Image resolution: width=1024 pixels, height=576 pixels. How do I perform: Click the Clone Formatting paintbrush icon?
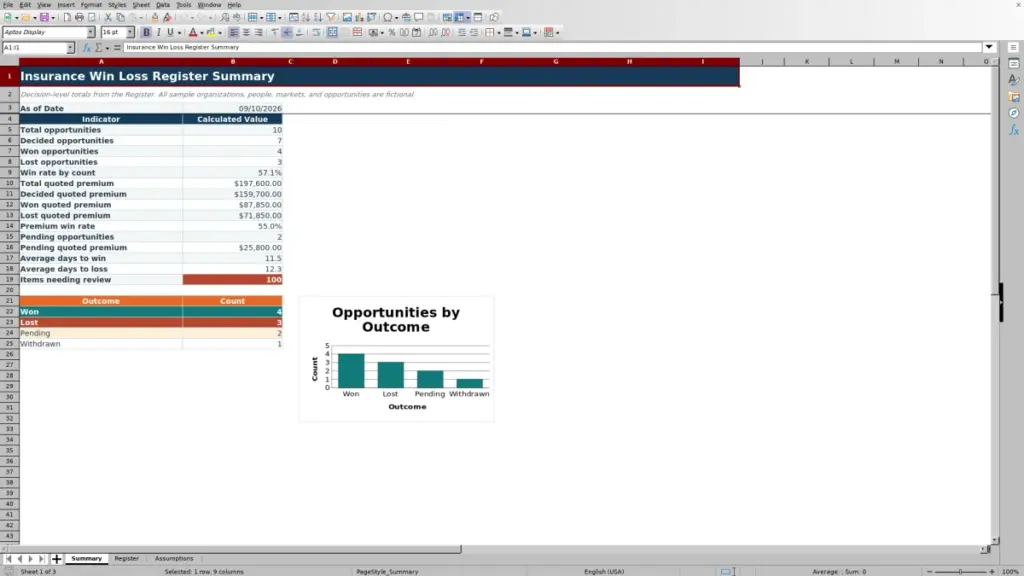(x=155, y=18)
